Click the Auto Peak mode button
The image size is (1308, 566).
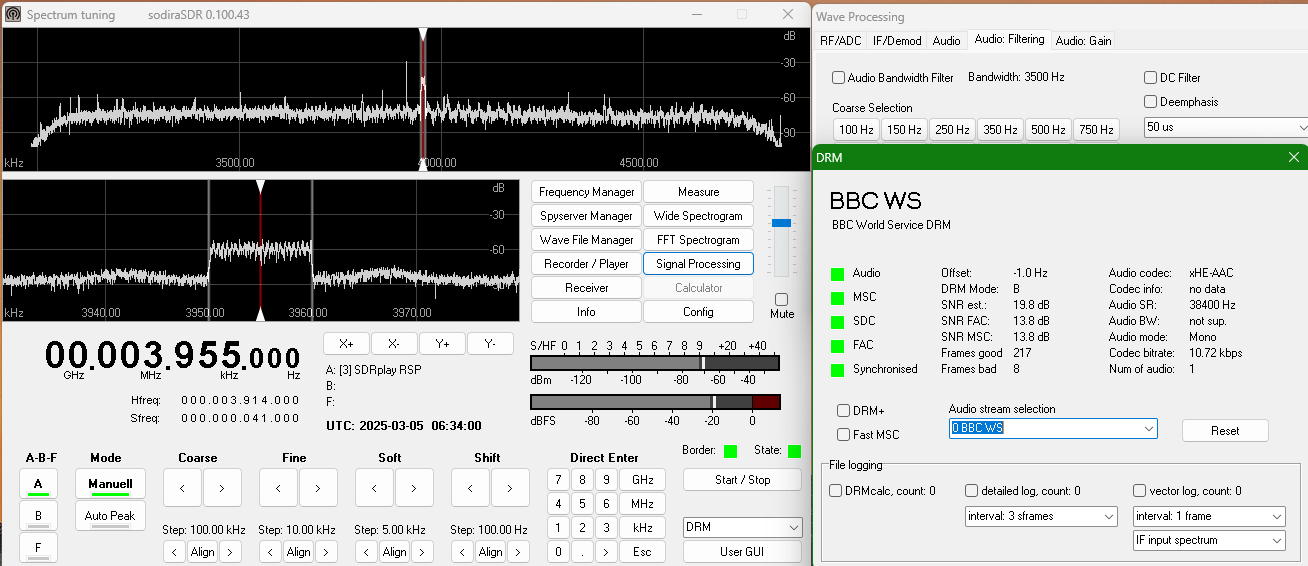point(110,516)
